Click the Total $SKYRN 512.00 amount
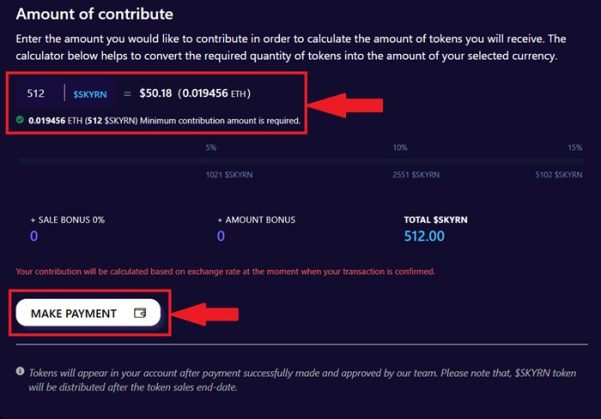This screenshot has width=601, height=419. click(x=424, y=237)
